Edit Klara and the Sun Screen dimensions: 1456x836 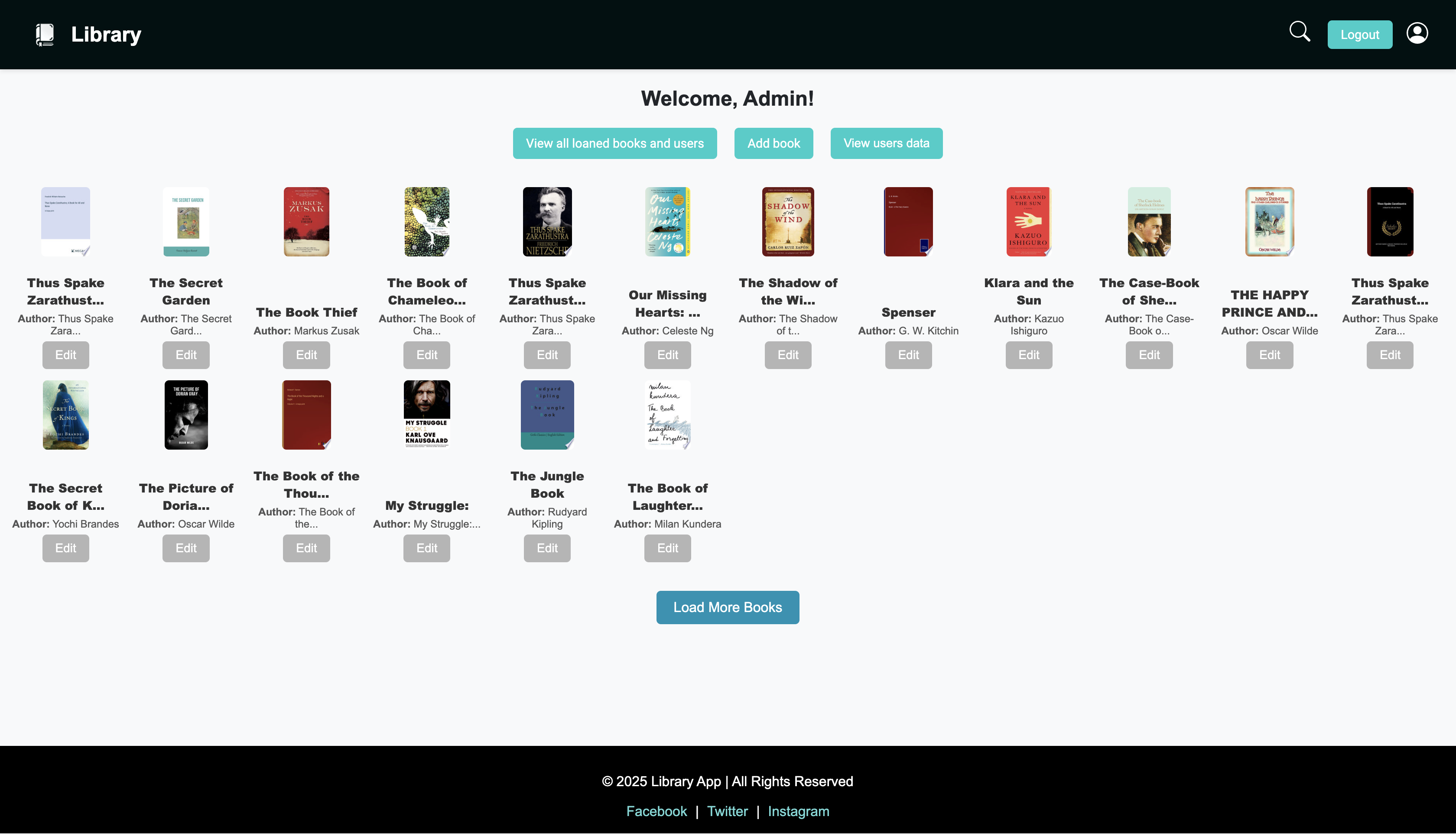(x=1028, y=355)
